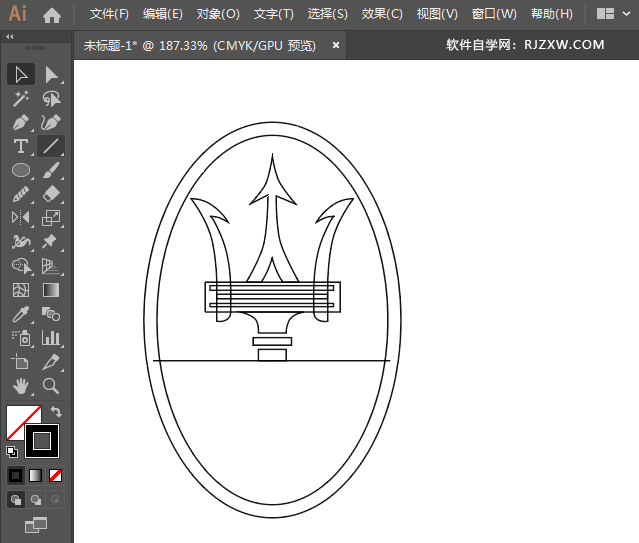The width and height of the screenshot is (639, 543).
Task: Open the 视图(V) menu
Action: tap(437, 14)
